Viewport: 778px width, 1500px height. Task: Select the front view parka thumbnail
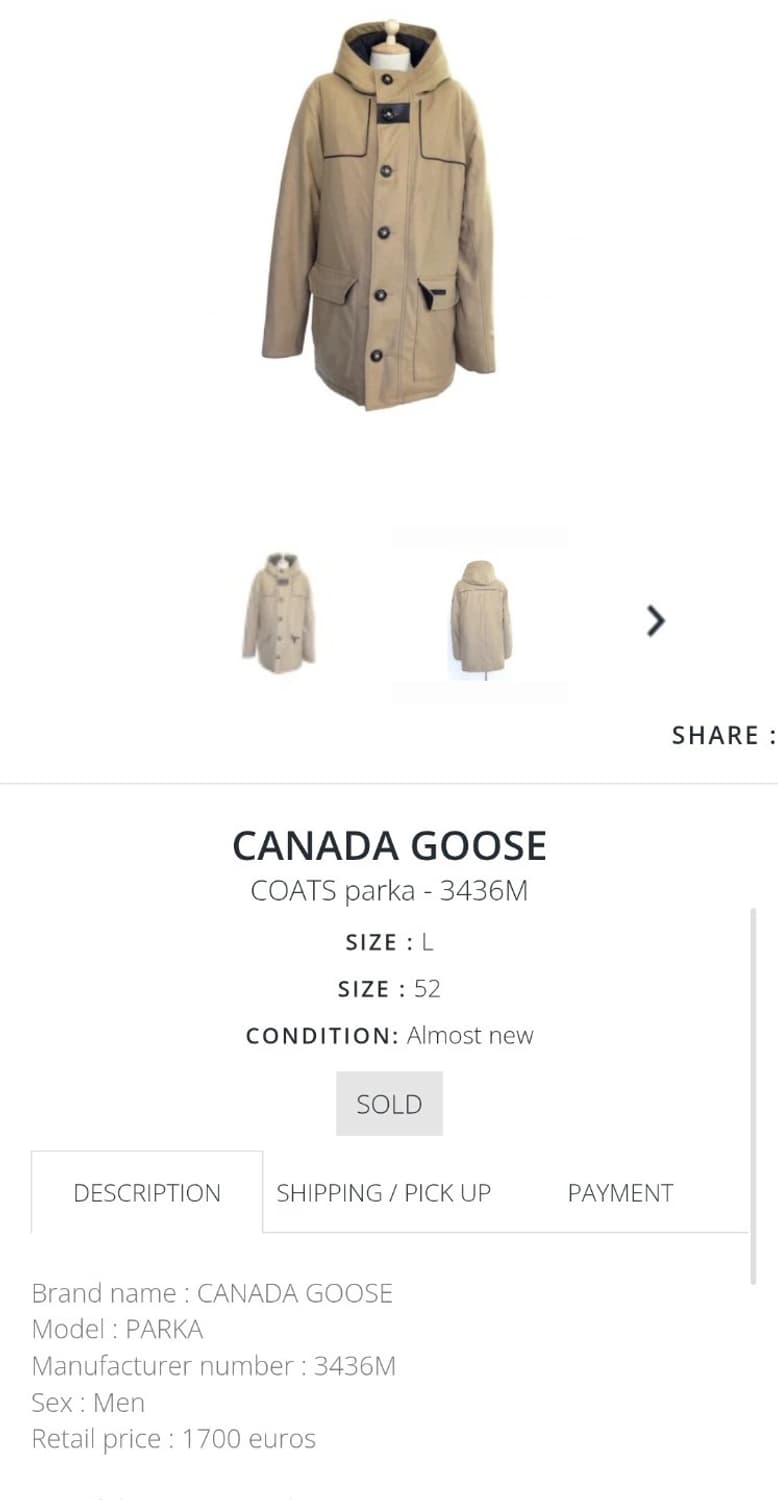[x=279, y=614]
